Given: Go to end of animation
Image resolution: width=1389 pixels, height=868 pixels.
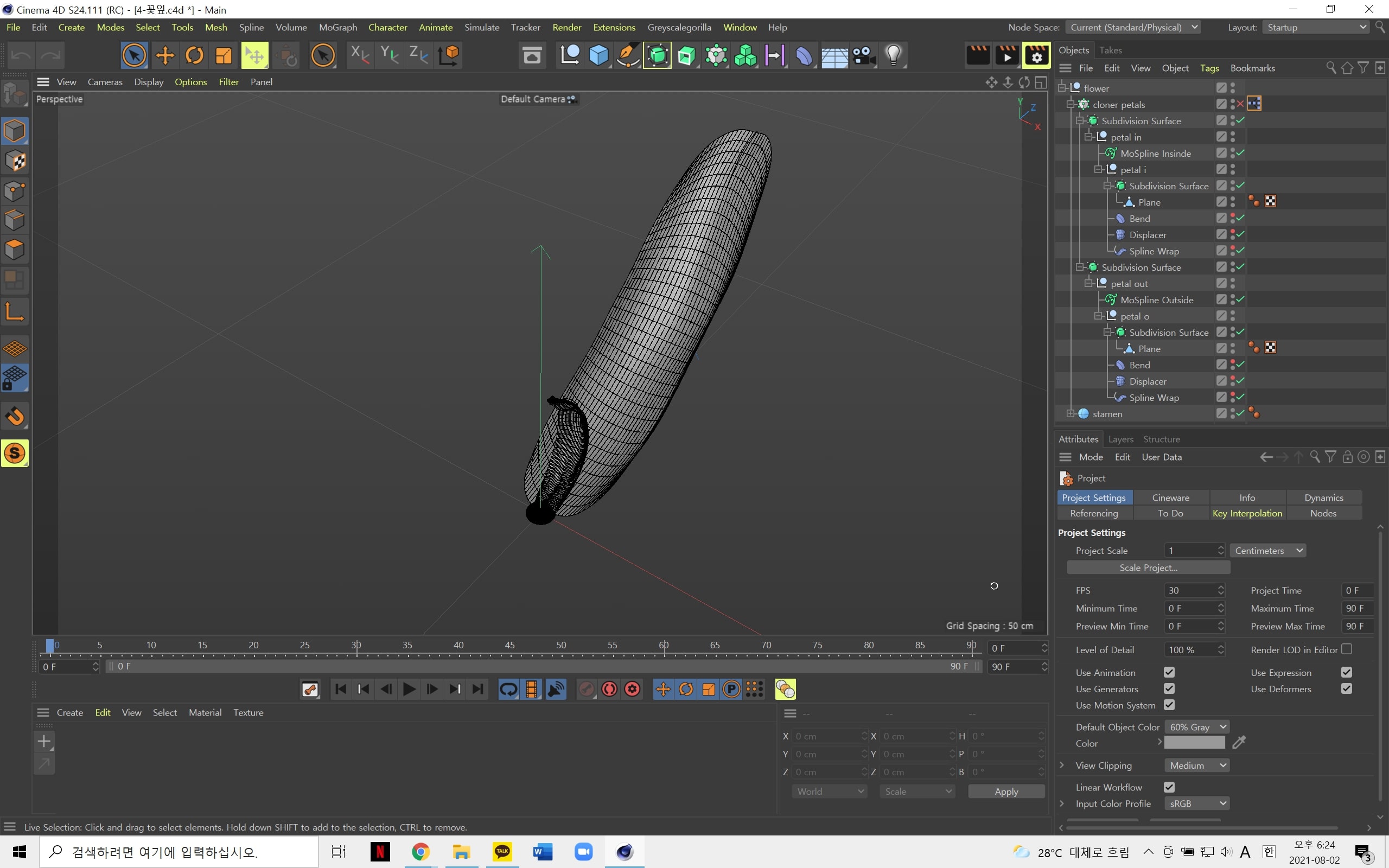Looking at the screenshot, I should pyautogui.click(x=477, y=689).
